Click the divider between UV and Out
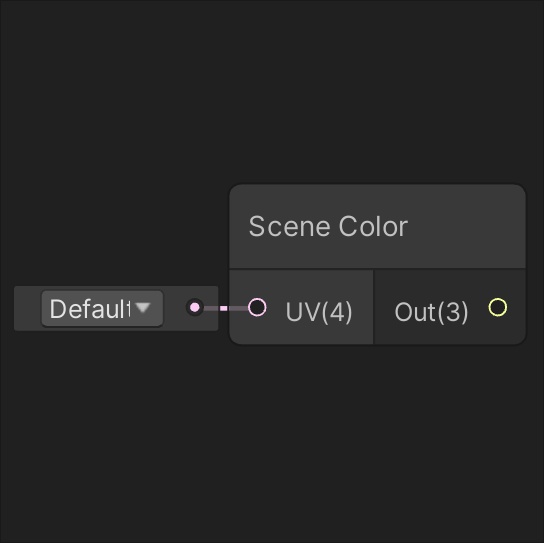The image size is (544, 543). coord(373,307)
